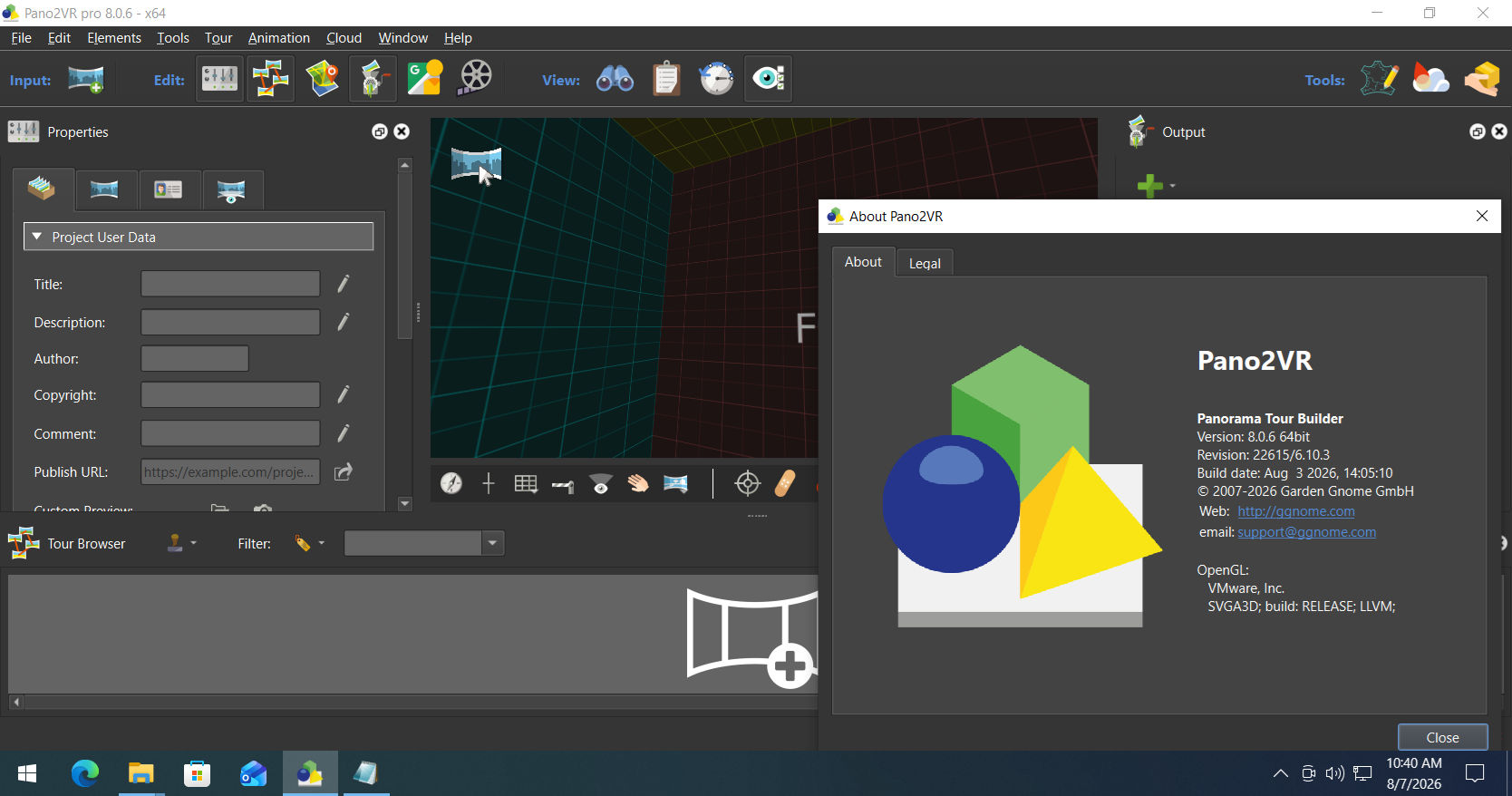Click the panorama projection icon in viewer toolbar
The image size is (1512, 796).
pyautogui.click(x=675, y=483)
